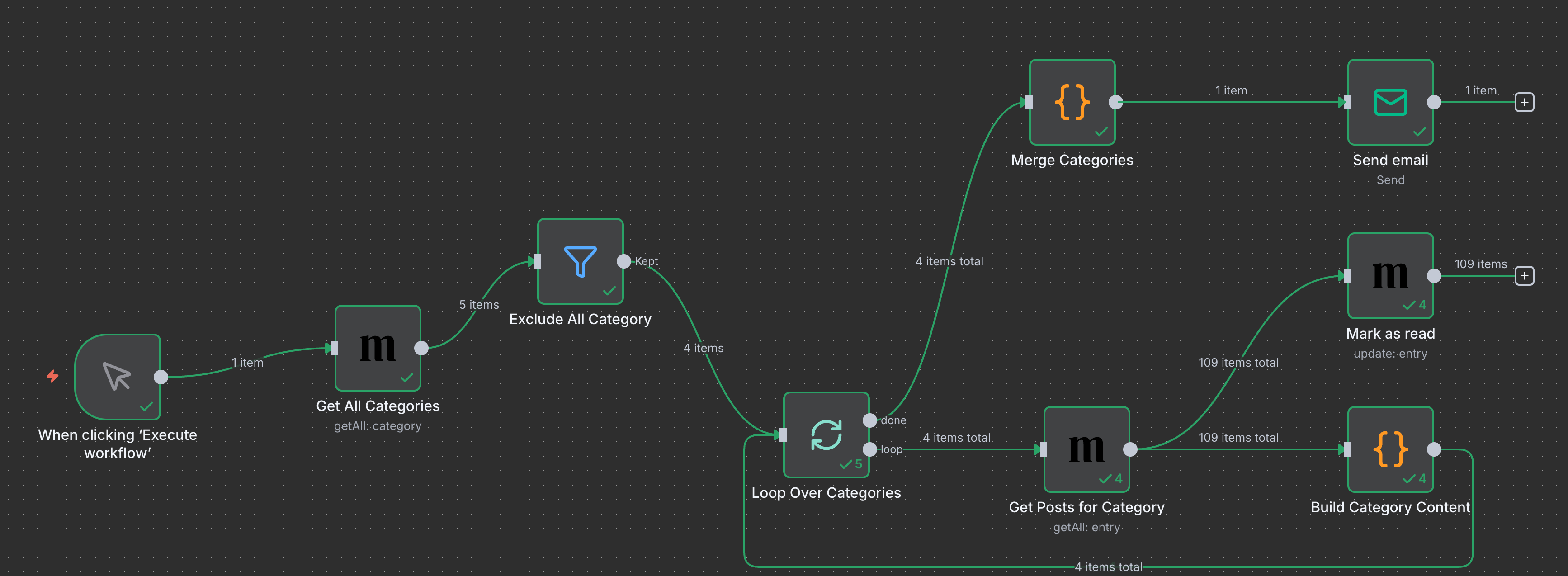1568x576 pixels.
Task: Click the red lightning trigger bolt icon
Action: [53, 376]
